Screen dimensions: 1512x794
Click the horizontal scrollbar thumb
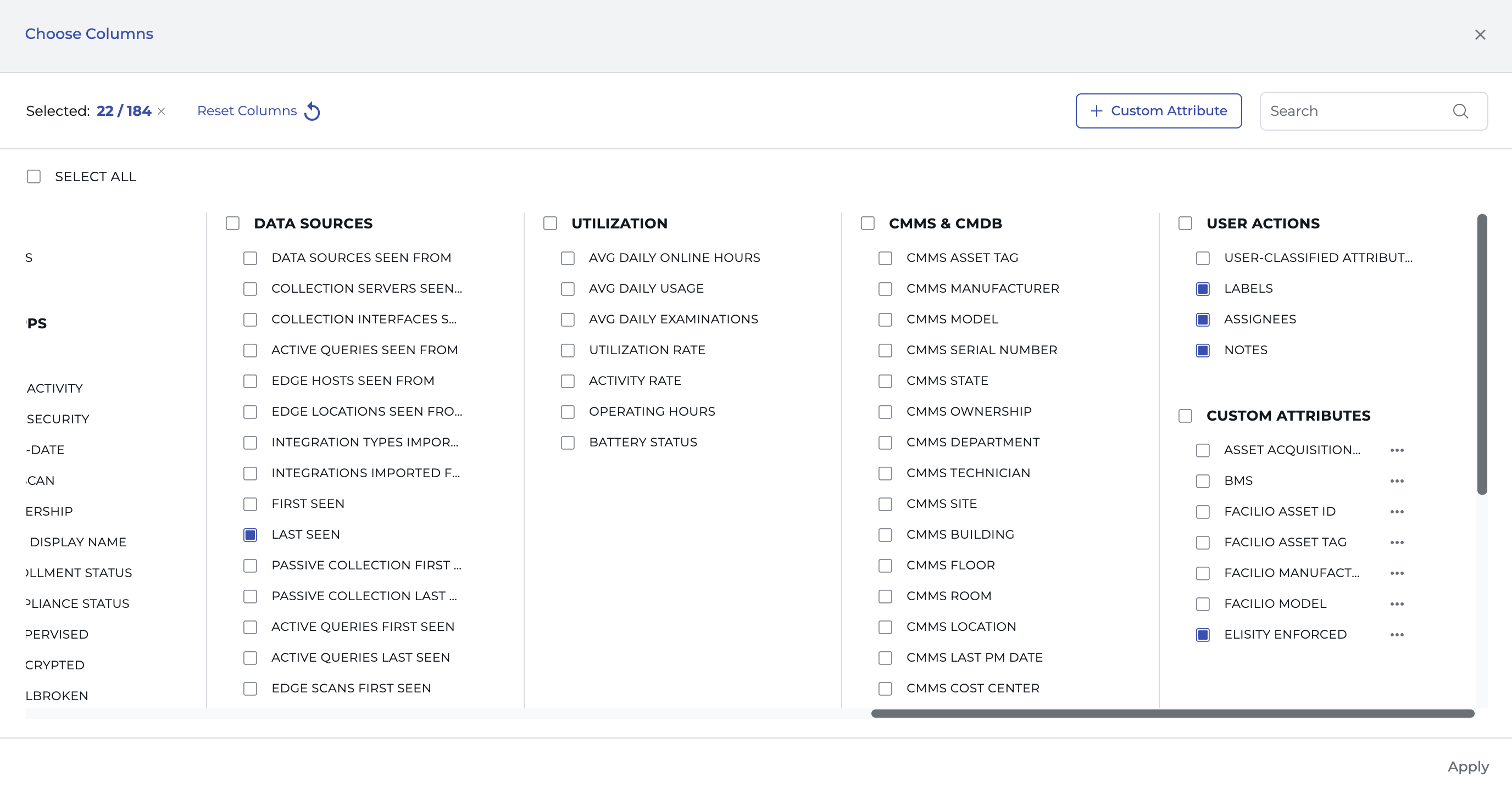1172,714
